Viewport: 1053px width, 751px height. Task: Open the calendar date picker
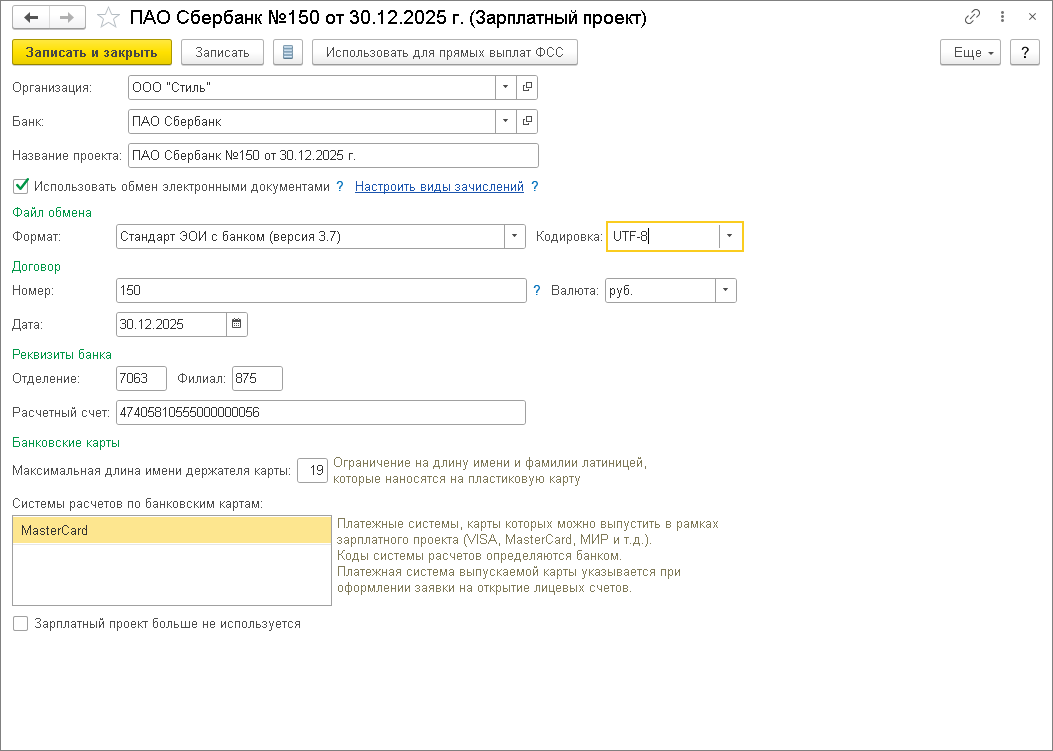[x=237, y=324]
